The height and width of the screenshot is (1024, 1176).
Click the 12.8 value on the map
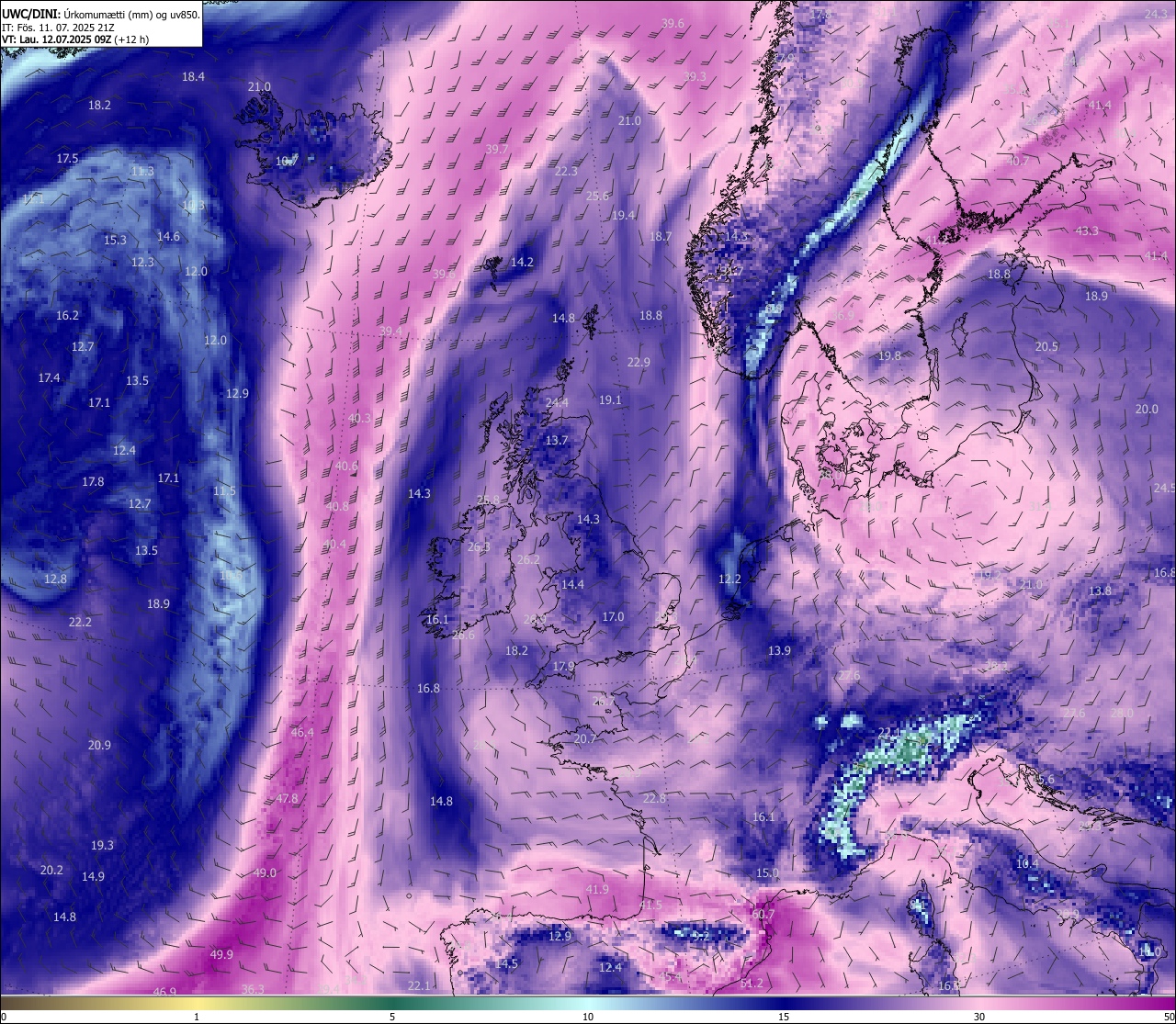click(55, 580)
